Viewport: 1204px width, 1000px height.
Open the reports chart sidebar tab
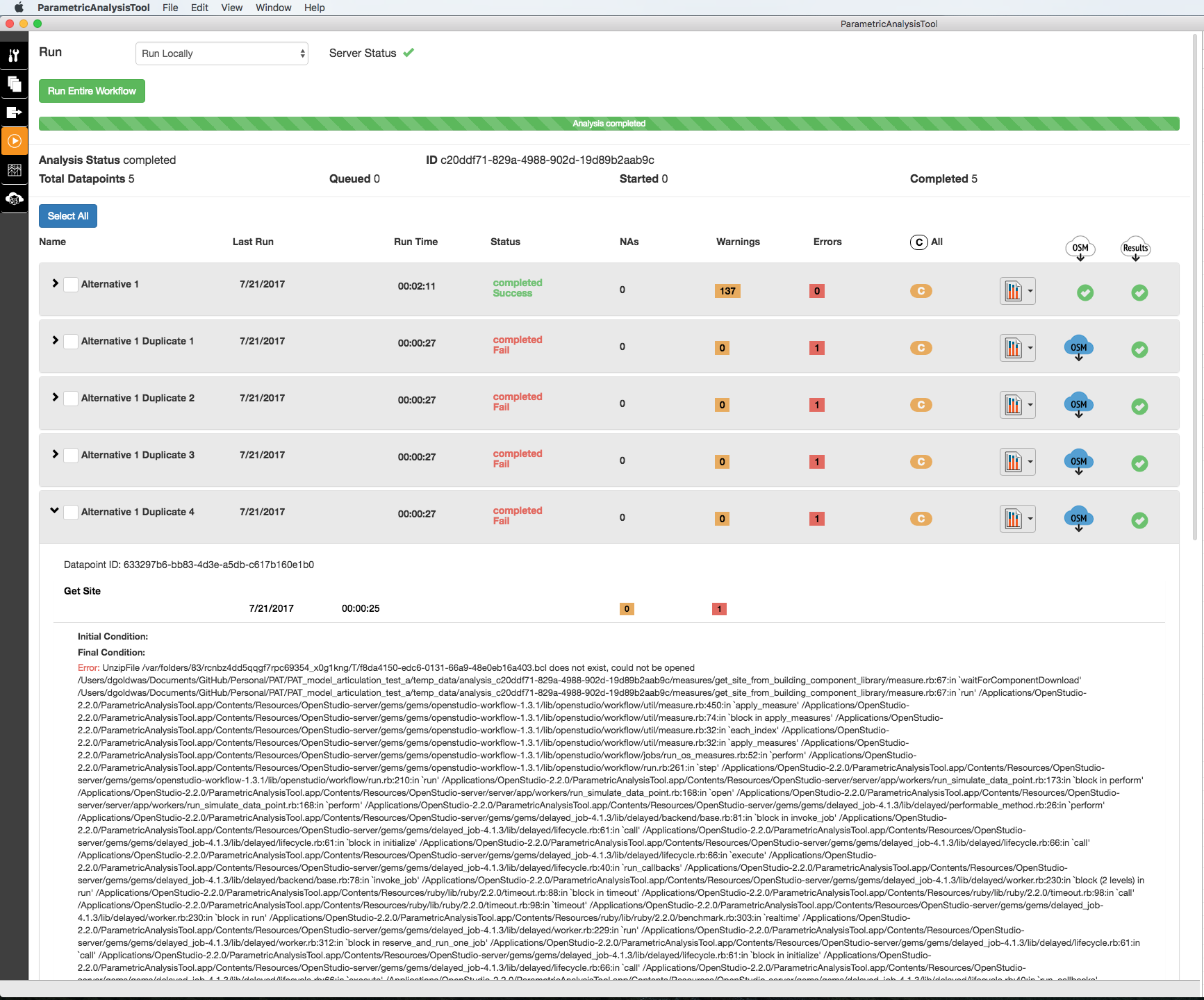(14, 170)
